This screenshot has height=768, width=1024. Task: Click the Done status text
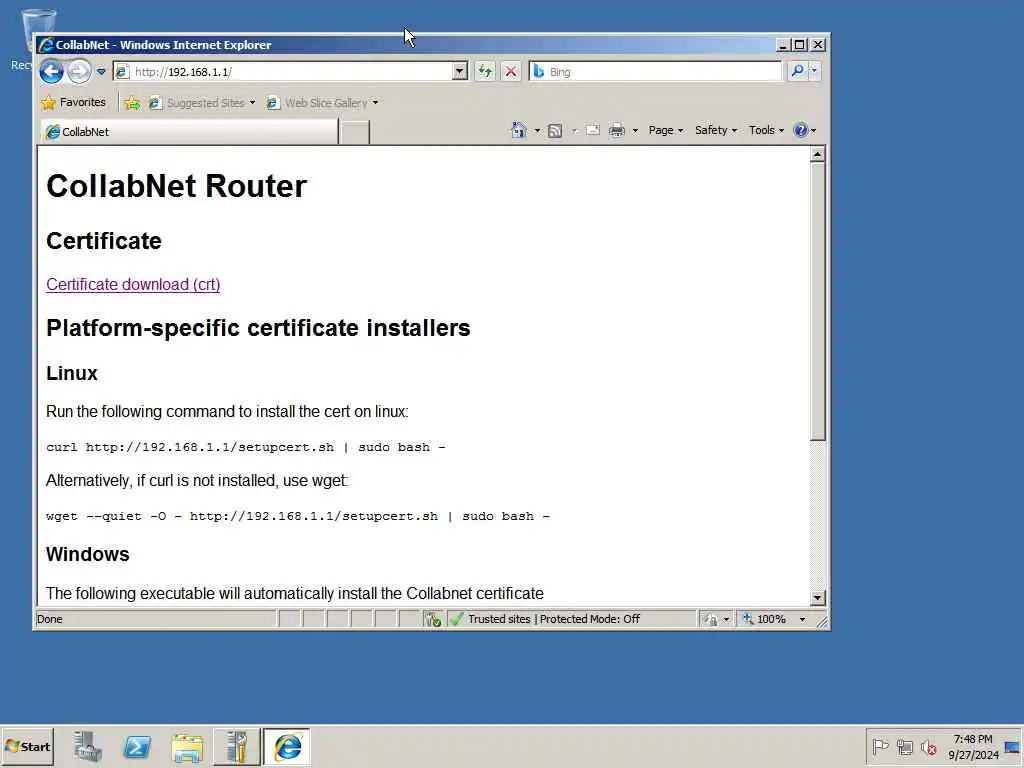coord(50,619)
